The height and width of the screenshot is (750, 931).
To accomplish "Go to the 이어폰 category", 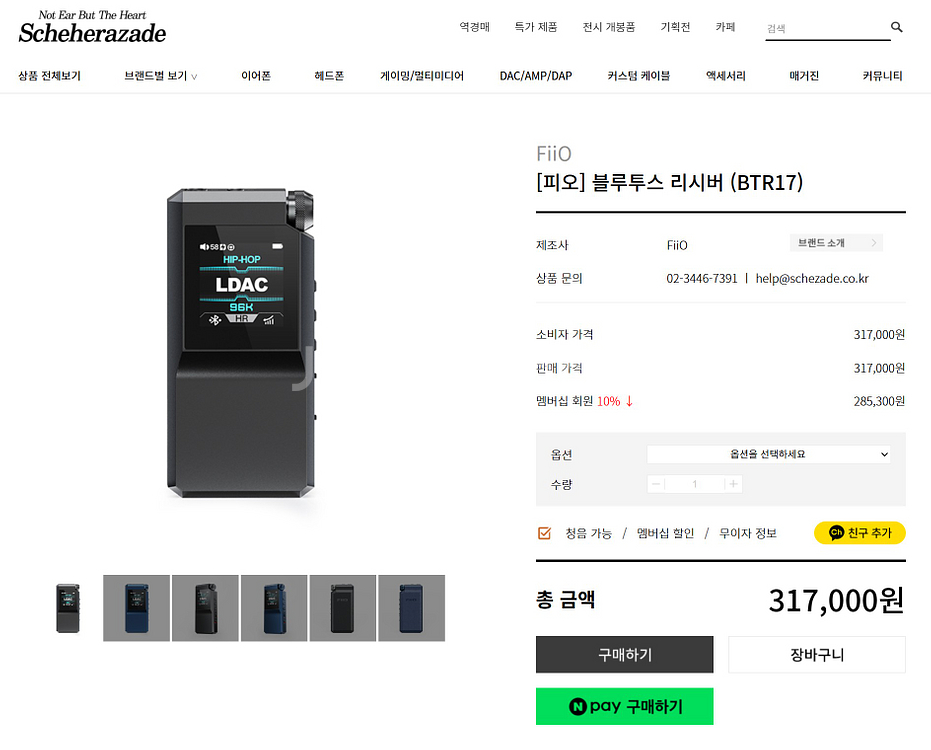I will (x=256, y=76).
